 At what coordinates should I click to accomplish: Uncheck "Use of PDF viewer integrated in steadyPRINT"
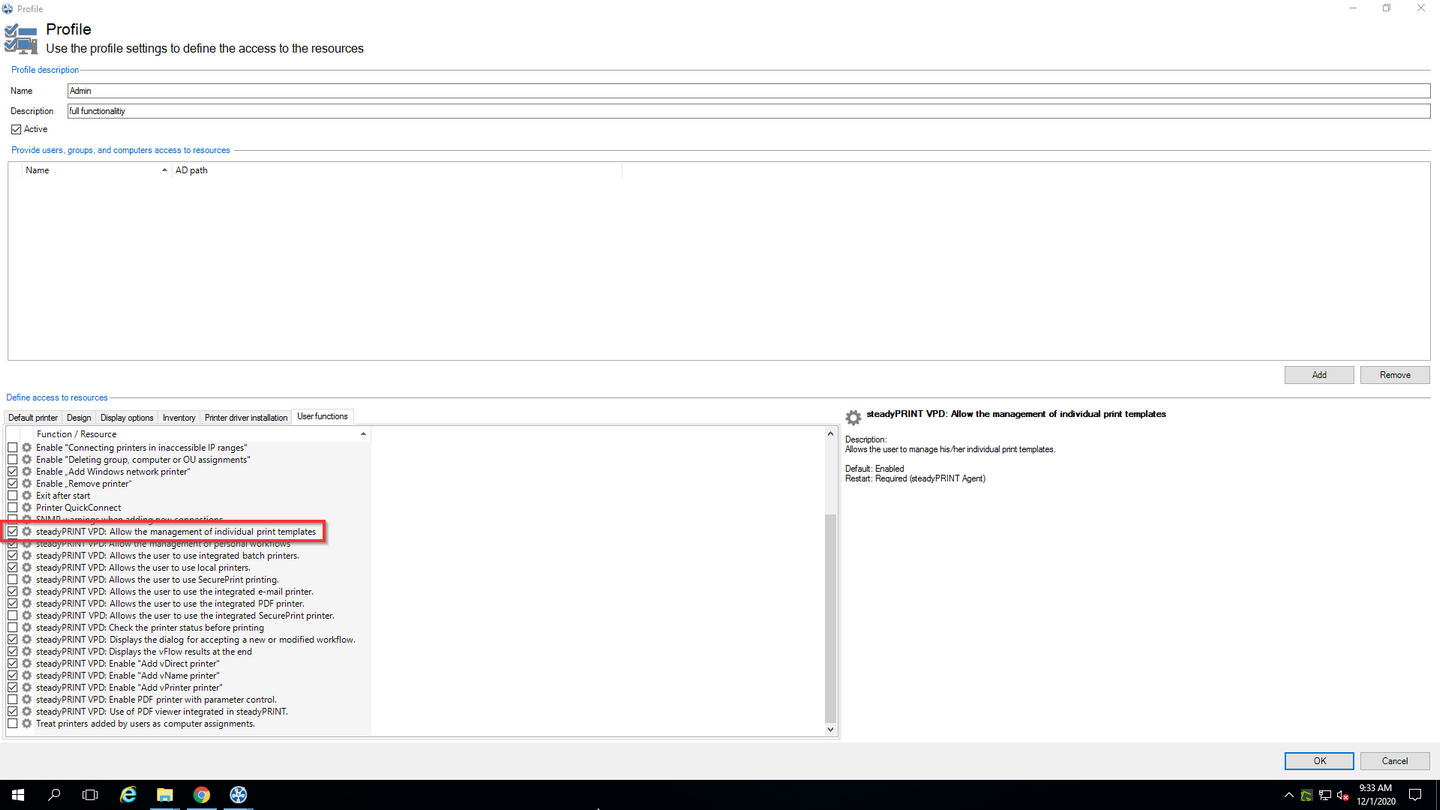pos(13,712)
